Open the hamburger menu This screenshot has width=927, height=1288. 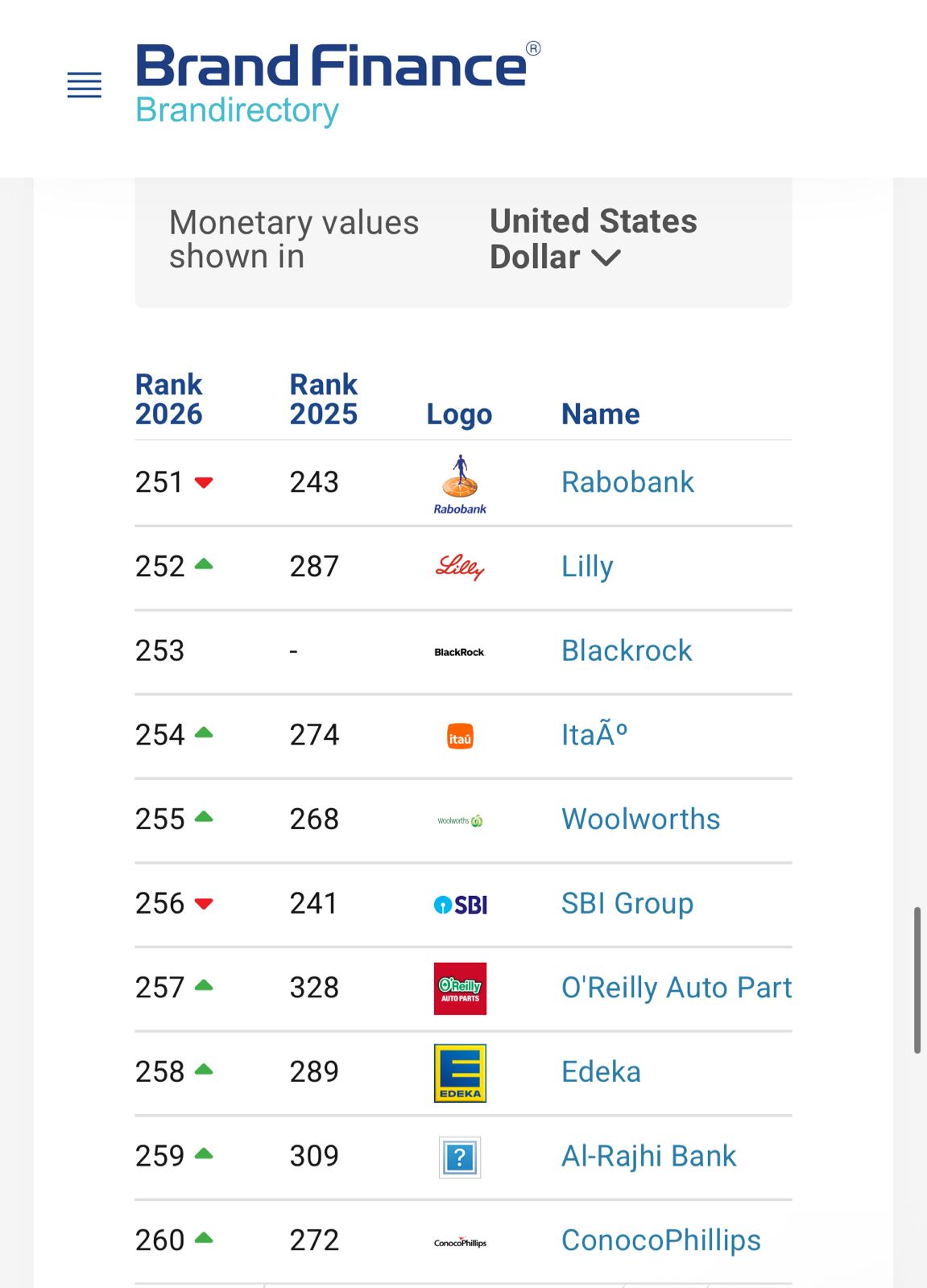coord(84,85)
